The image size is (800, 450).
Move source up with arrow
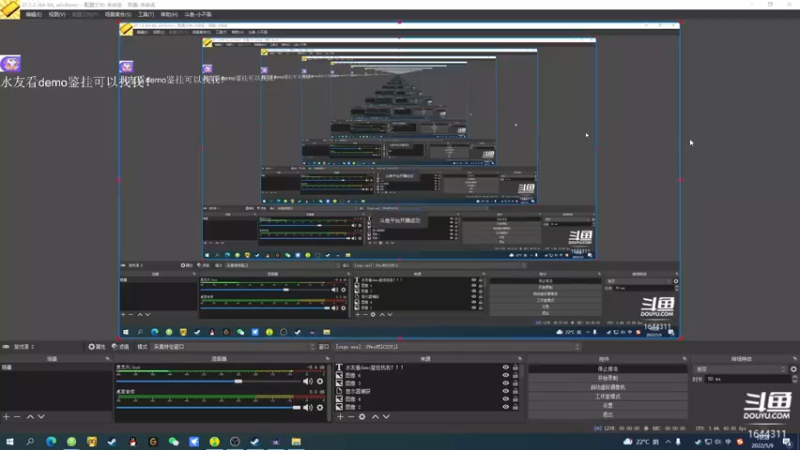(375, 417)
